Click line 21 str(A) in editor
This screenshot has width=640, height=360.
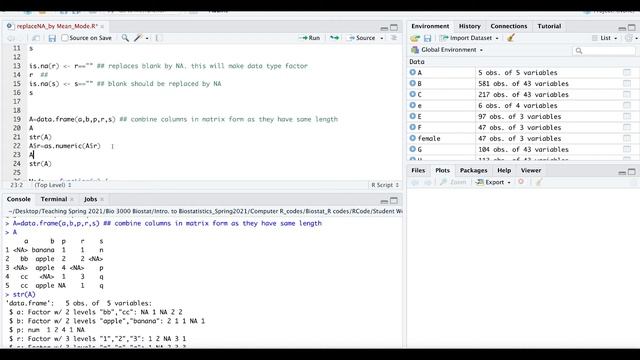(x=40, y=137)
